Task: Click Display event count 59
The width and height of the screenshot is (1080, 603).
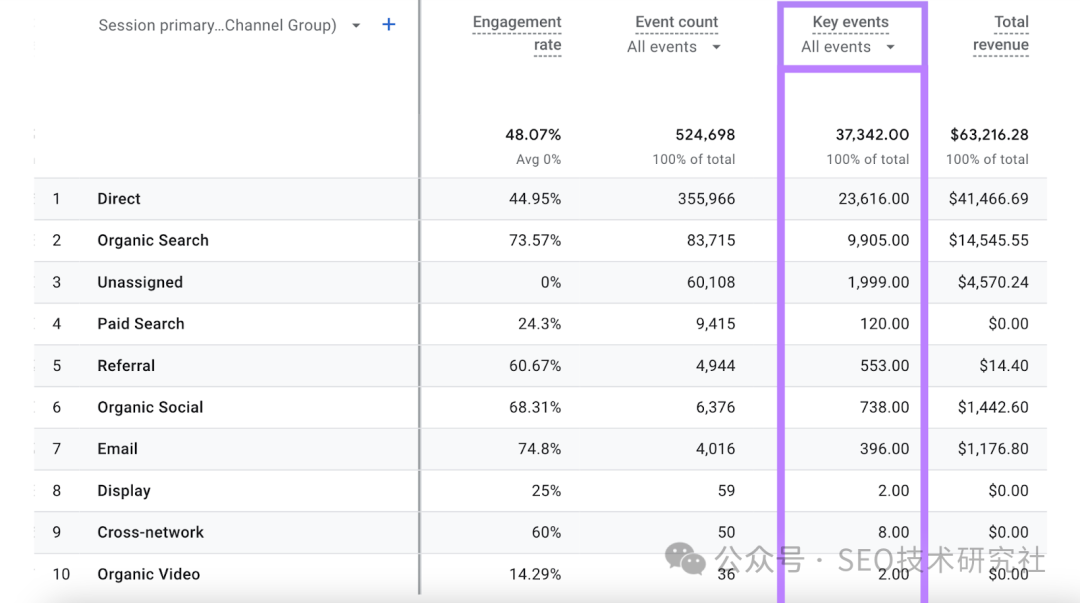Action: pyautogui.click(x=726, y=491)
